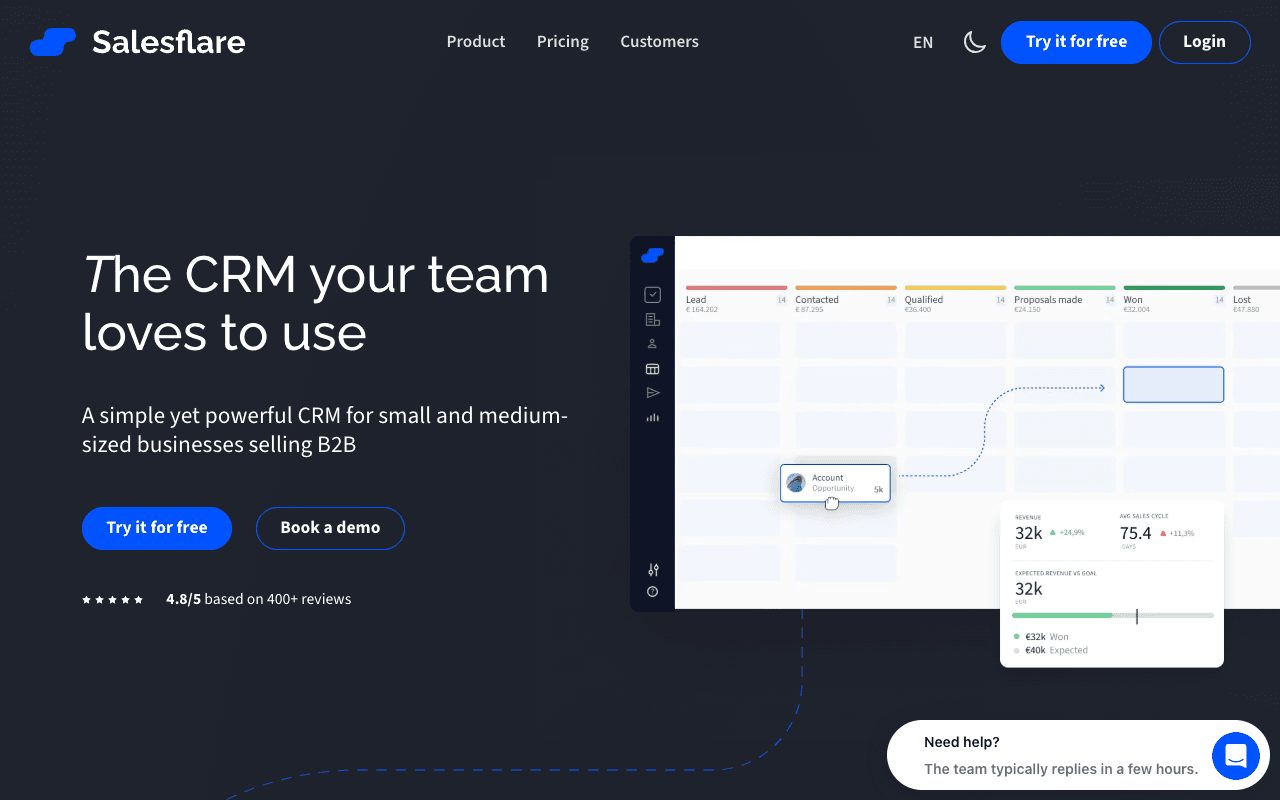This screenshot has height=800, width=1280.
Task: Click the 75.4 avg sales cycle value
Action: pos(1136,533)
